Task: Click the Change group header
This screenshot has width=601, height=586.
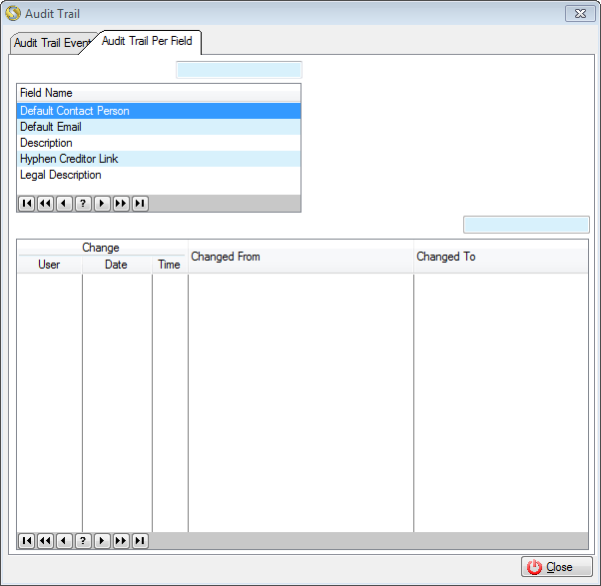Action: point(101,248)
